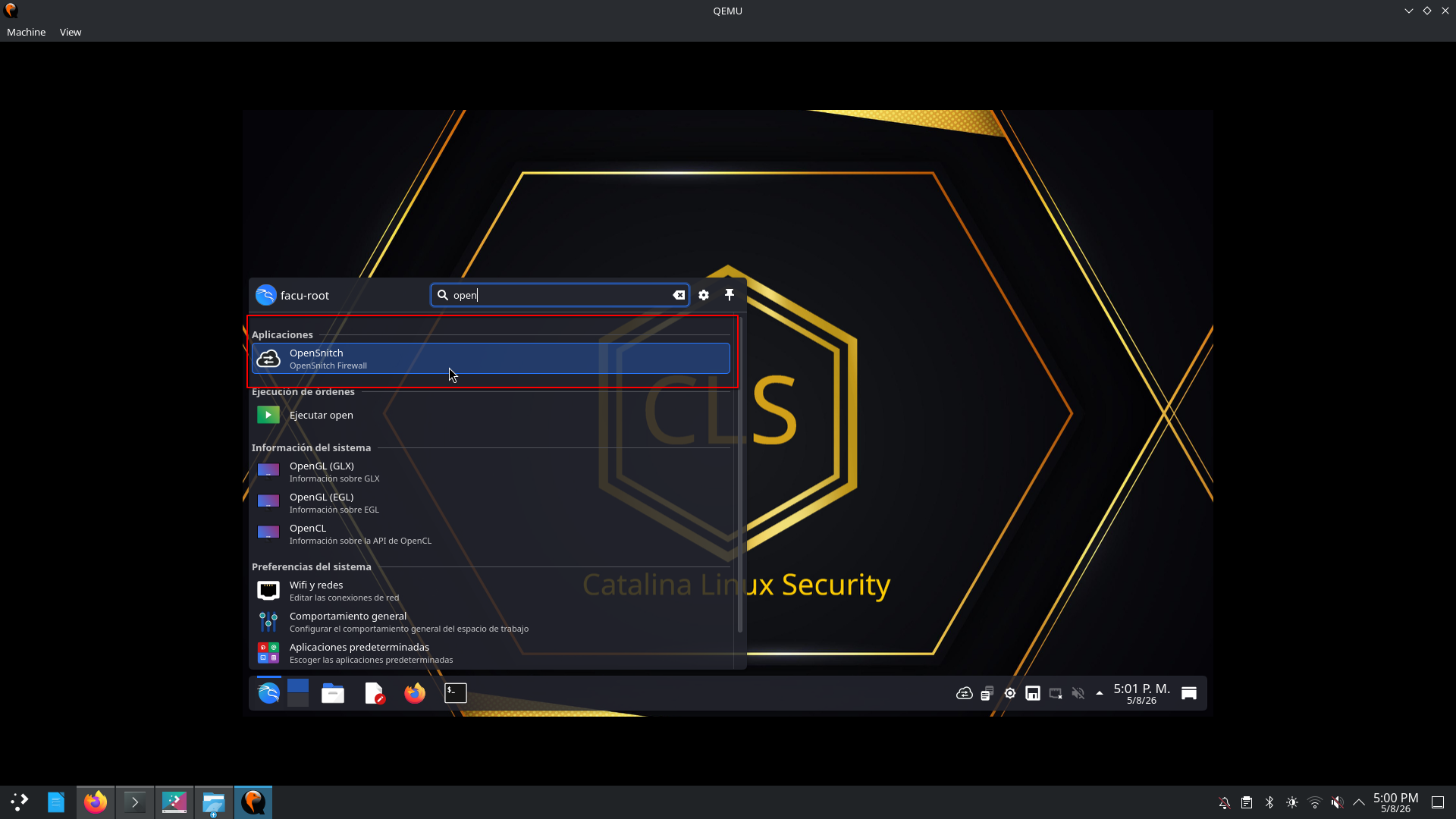This screenshot has height=819, width=1456.
Task: Open the guest brightness tray icon
Action: (x=1010, y=693)
